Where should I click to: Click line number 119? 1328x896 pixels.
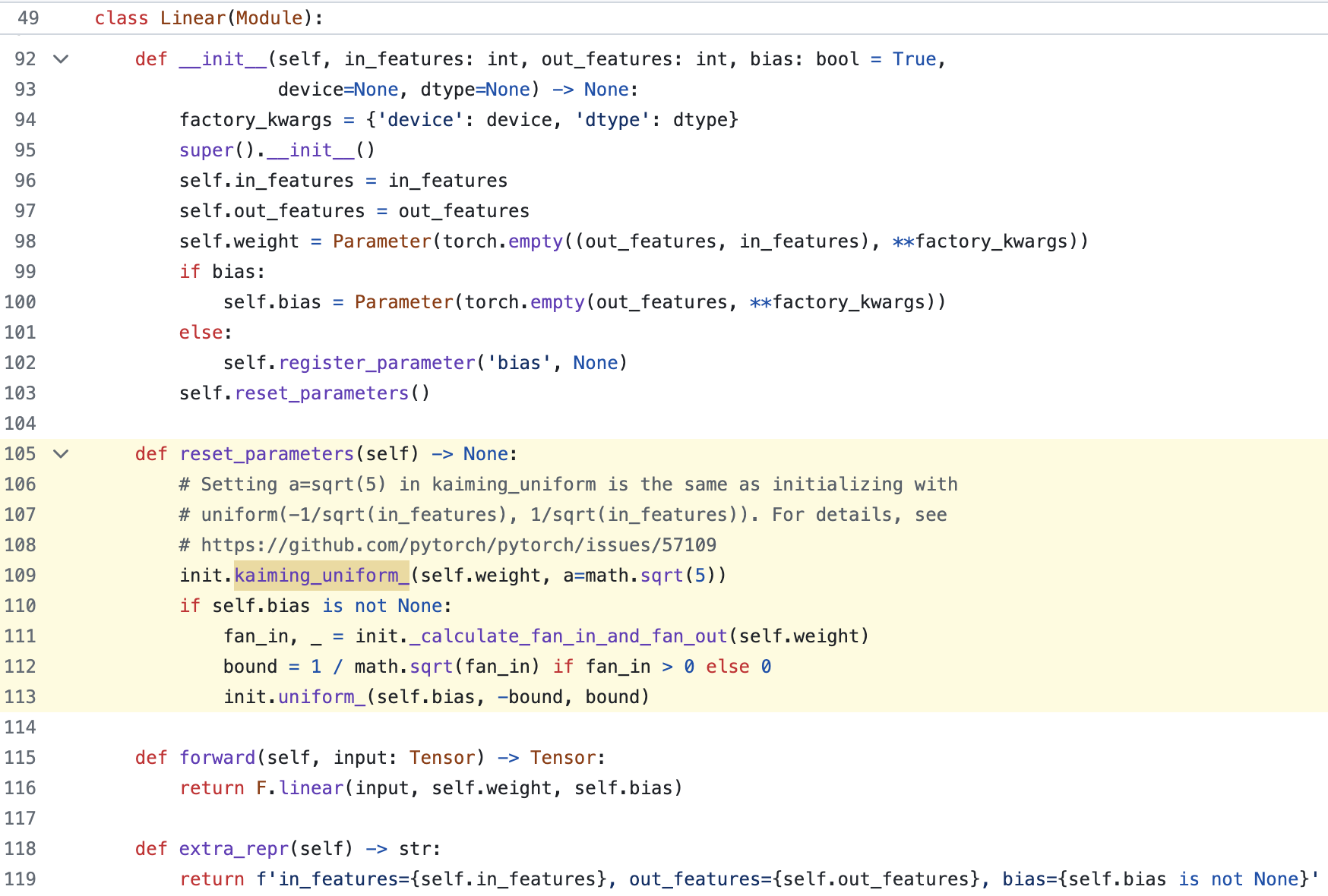coord(21,879)
